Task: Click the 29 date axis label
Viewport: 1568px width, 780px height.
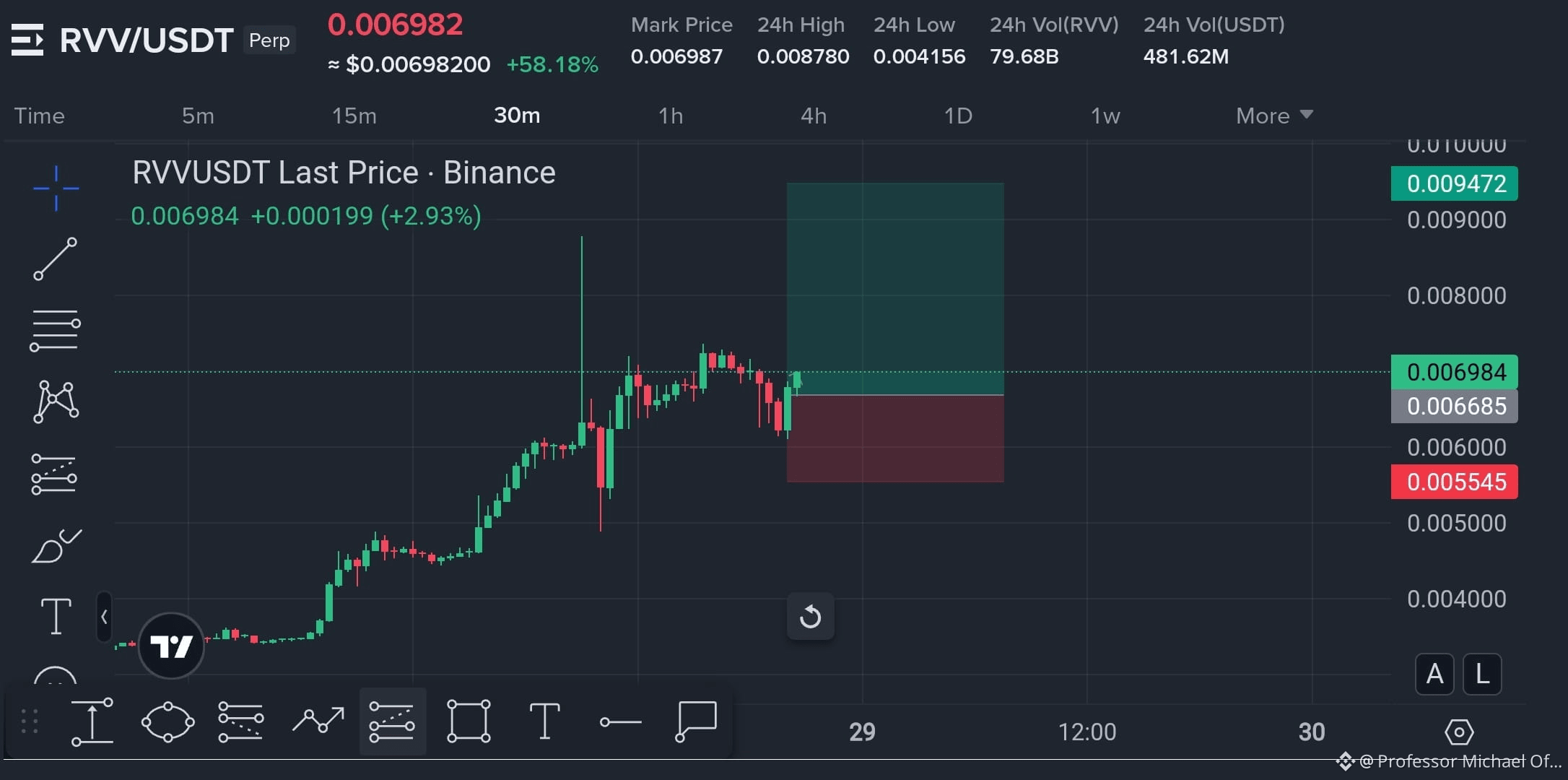Action: [862, 732]
